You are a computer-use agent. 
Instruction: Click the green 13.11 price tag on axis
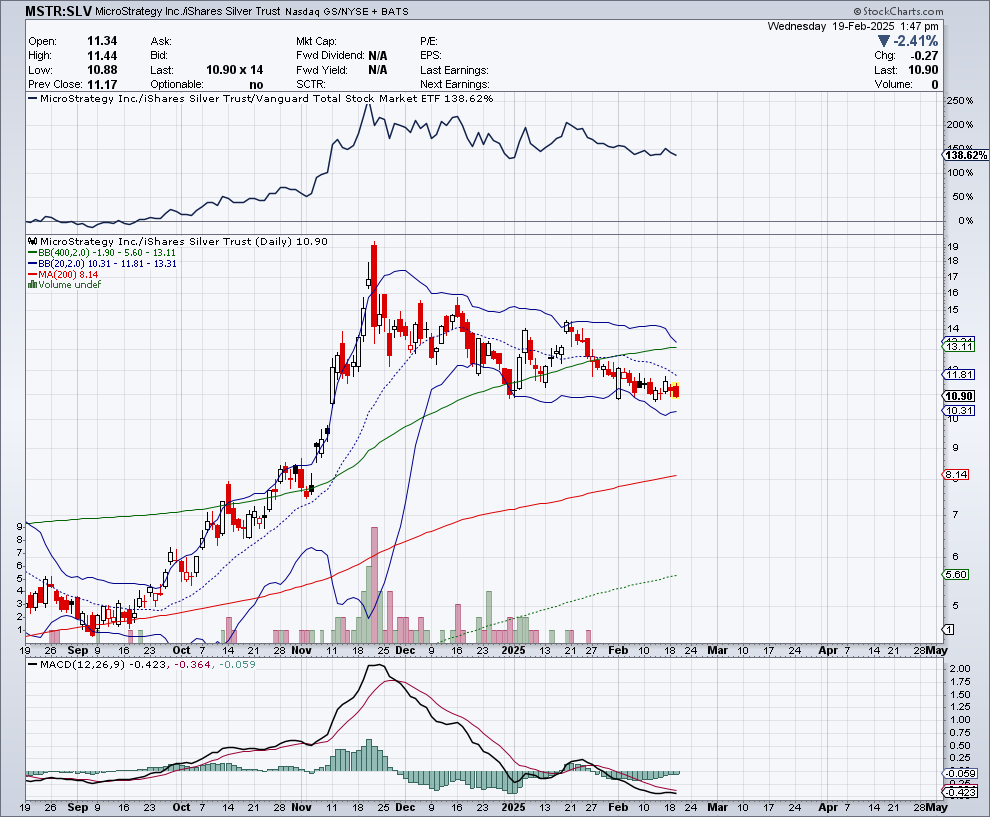tap(959, 347)
